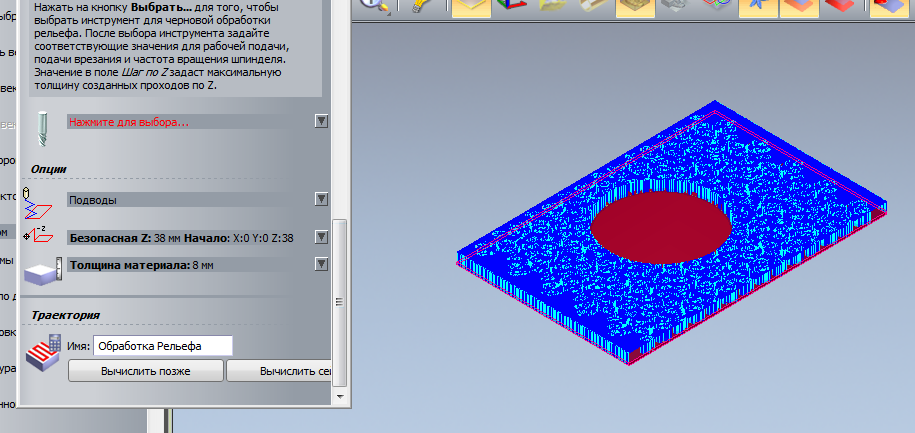
Task: Expand the Толщина материала arrow button
Action: click(322, 264)
